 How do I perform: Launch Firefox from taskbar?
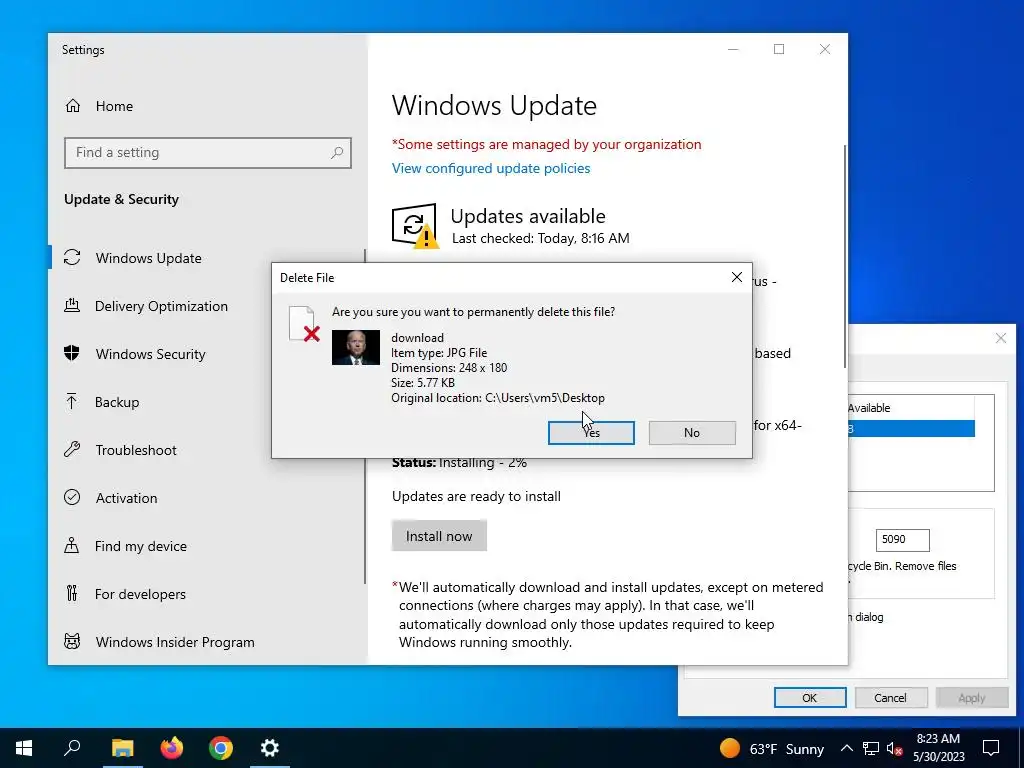[172, 748]
